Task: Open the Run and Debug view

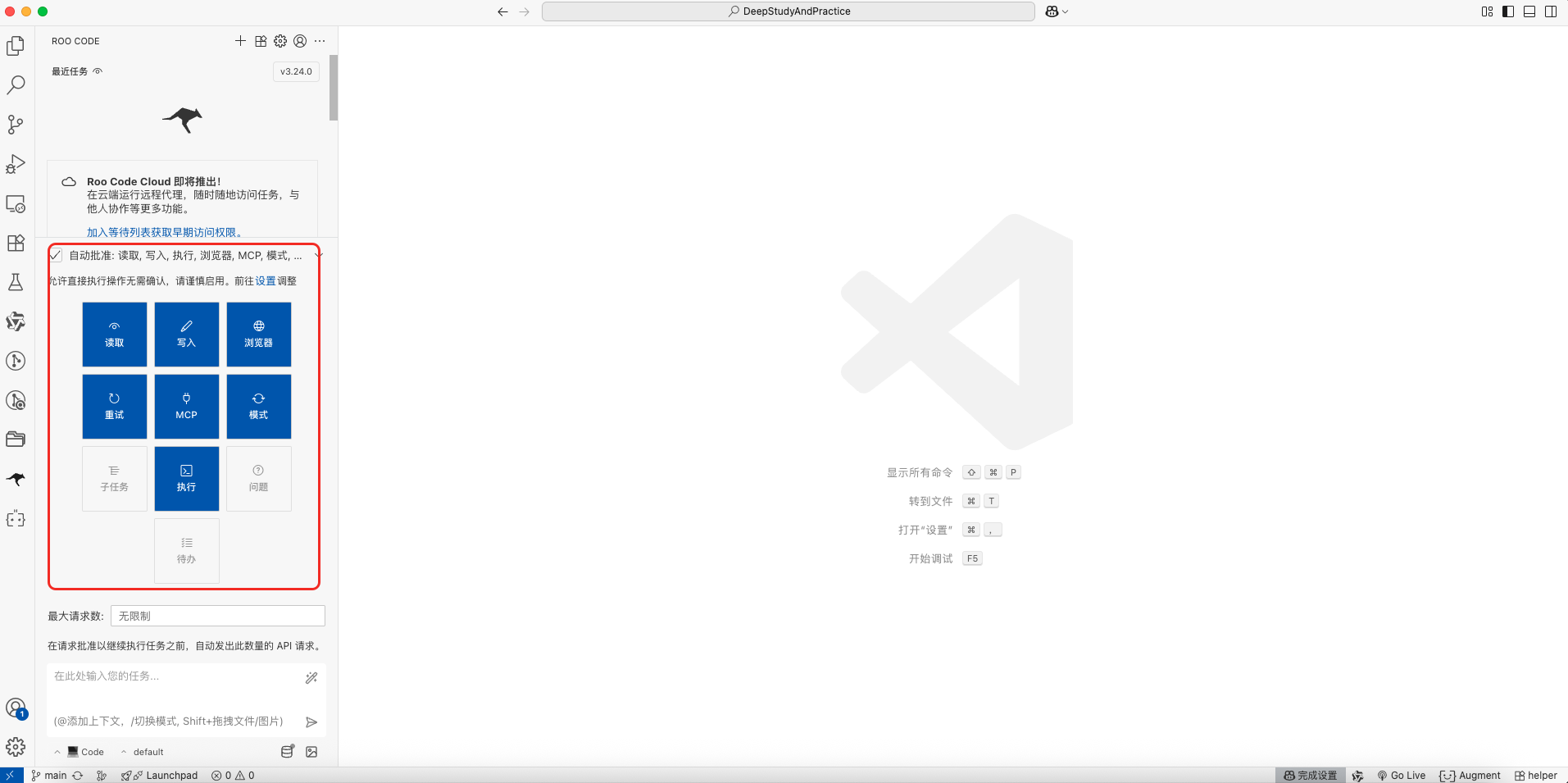Action: coord(16,164)
